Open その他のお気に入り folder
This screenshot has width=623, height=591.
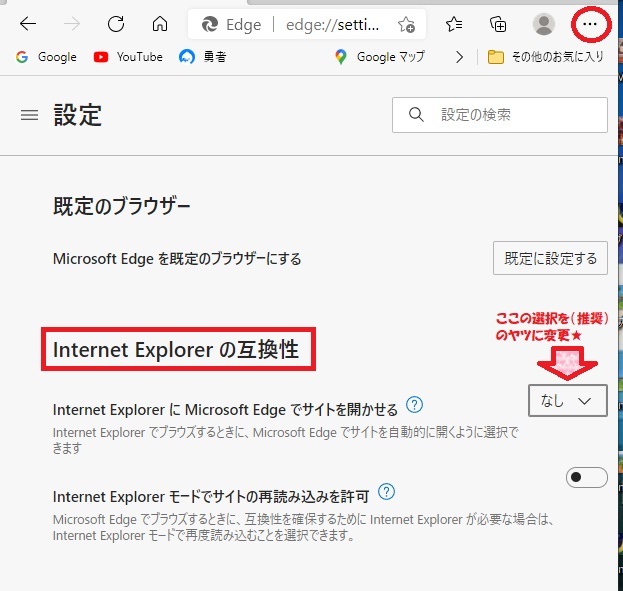(546, 57)
